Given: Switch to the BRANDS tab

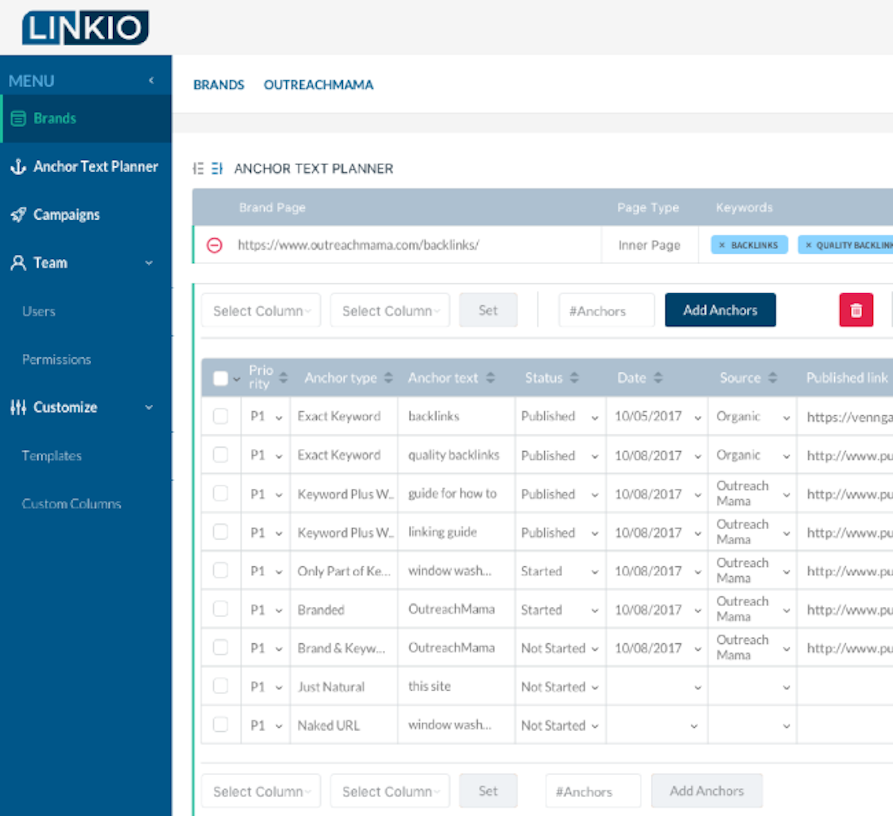Looking at the screenshot, I should pyautogui.click(x=218, y=85).
